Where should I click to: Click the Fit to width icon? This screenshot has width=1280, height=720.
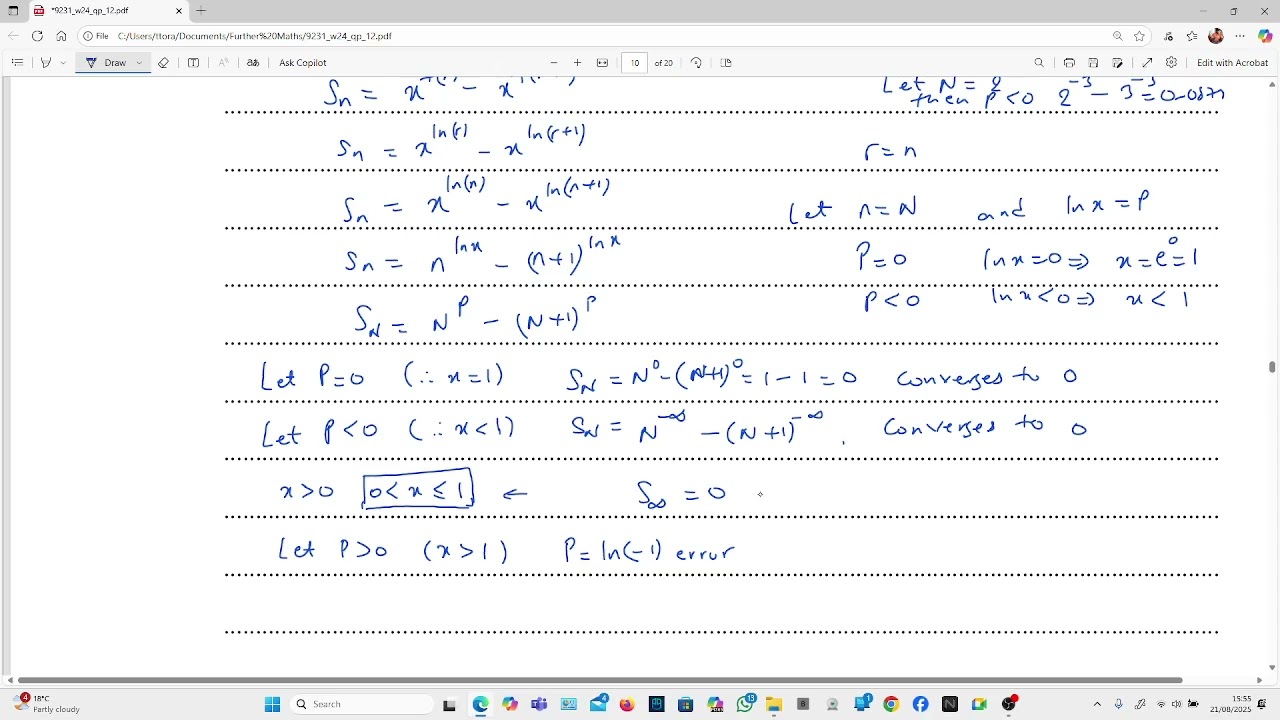pos(602,62)
